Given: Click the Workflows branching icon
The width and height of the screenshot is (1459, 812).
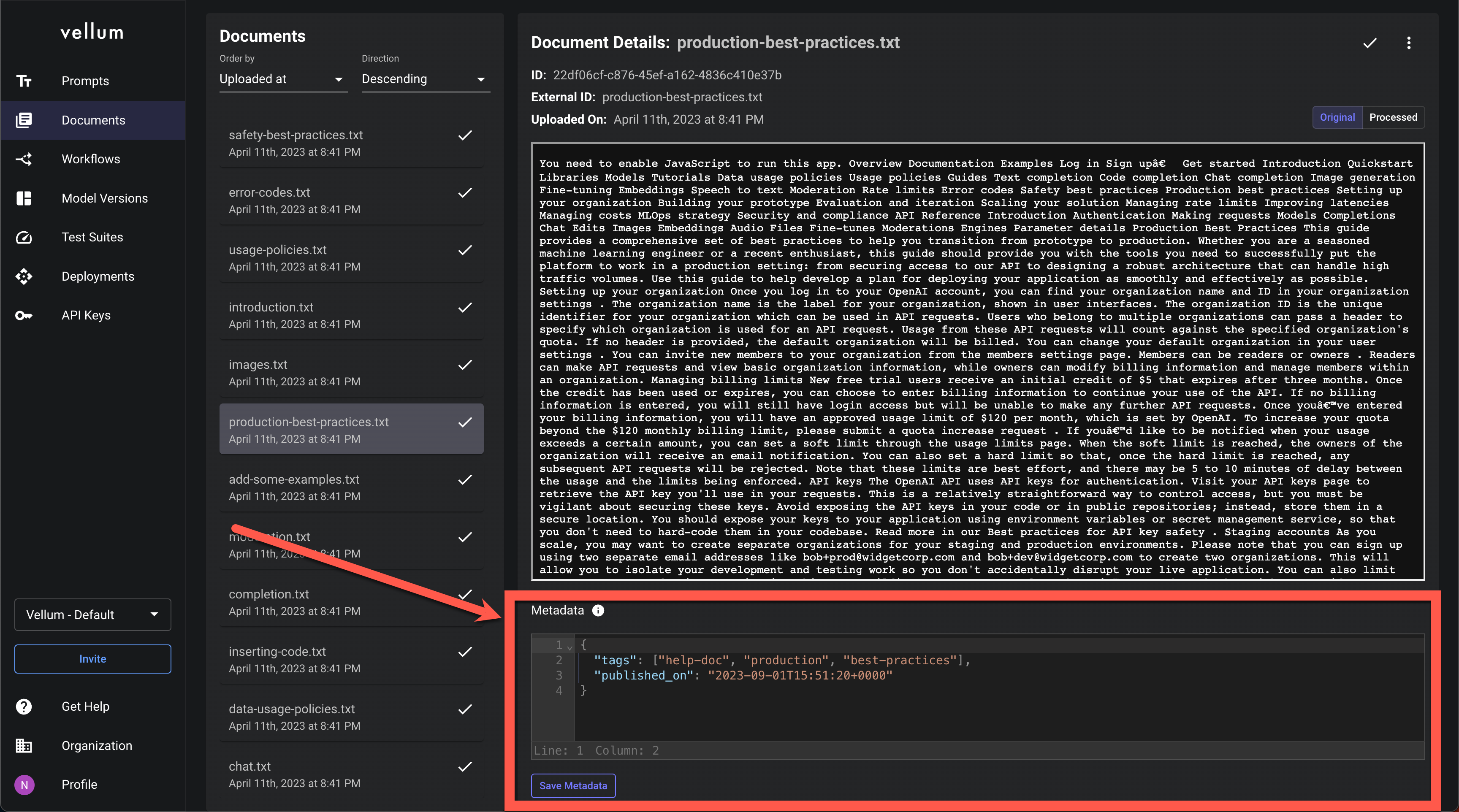Looking at the screenshot, I should pyautogui.click(x=24, y=159).
